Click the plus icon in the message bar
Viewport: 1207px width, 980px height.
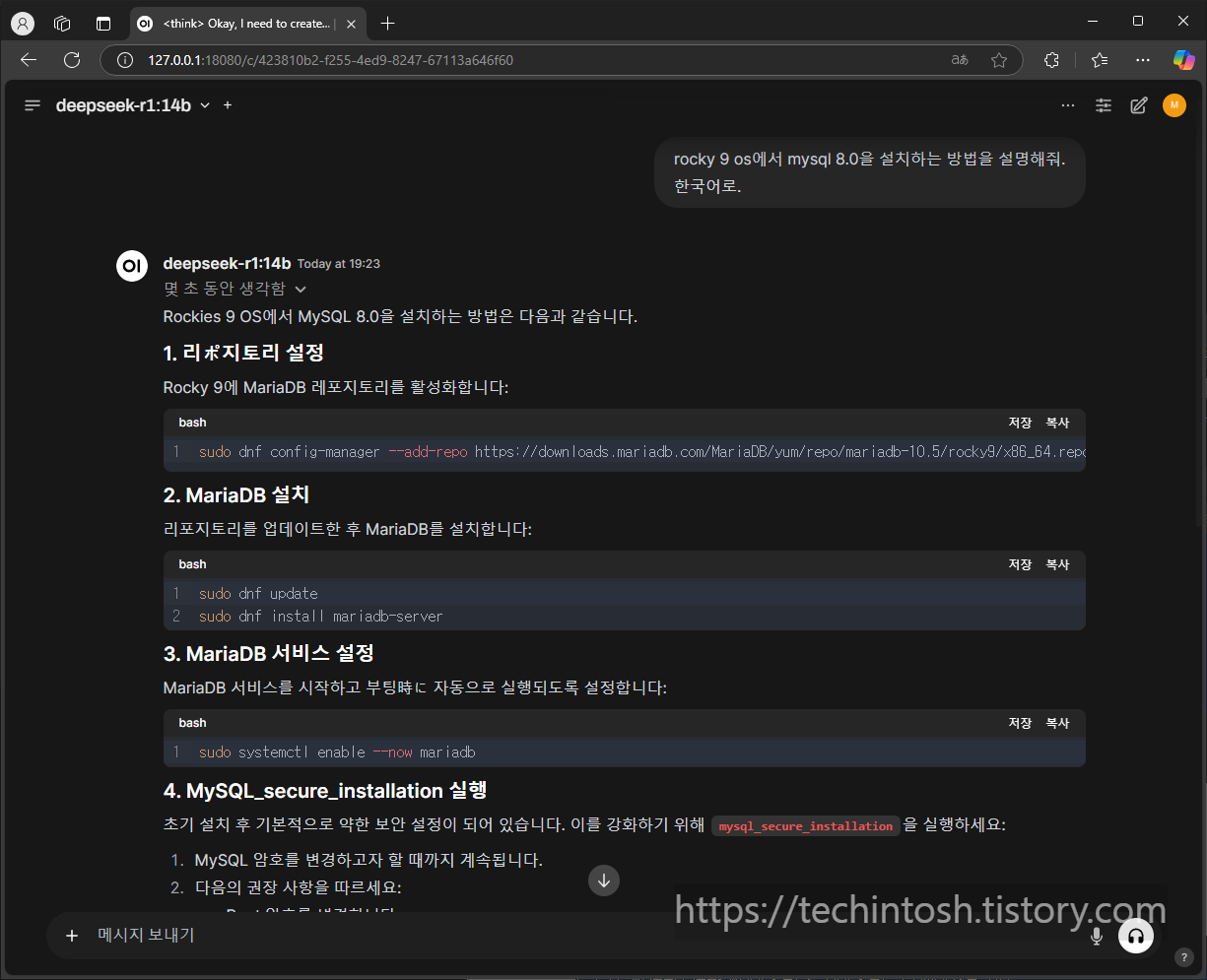(71, 936)
